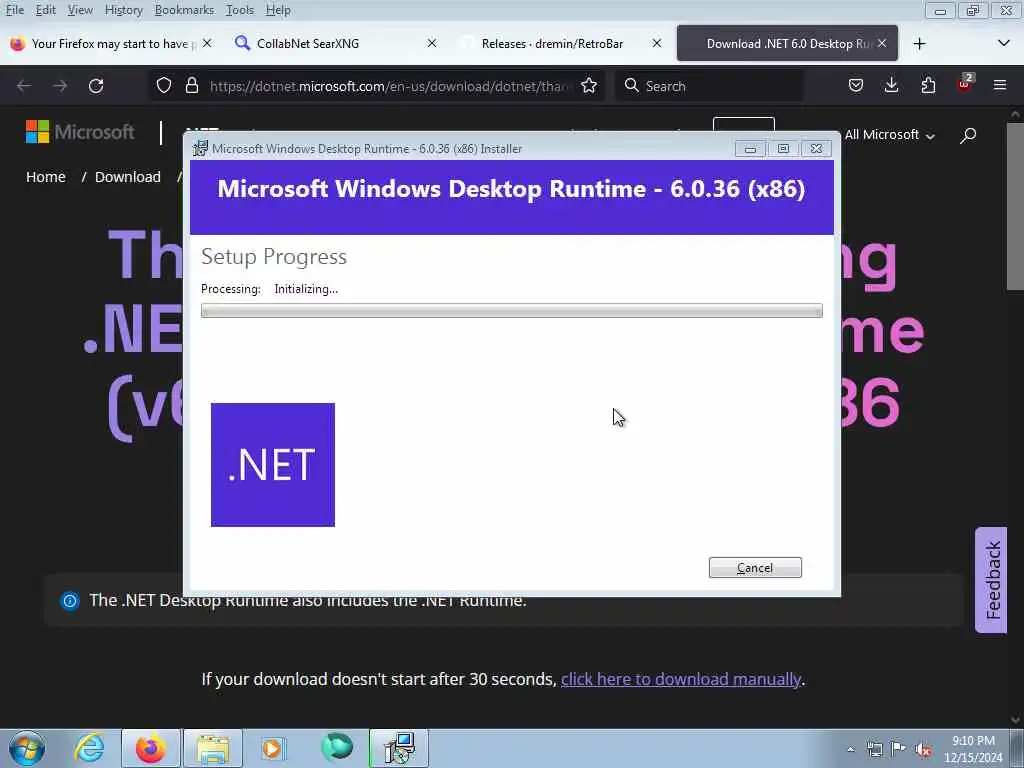Close the CollabNet SearXNG tab
The width and height of the screenshot is (1024, 768).
(x=432, y=43)
